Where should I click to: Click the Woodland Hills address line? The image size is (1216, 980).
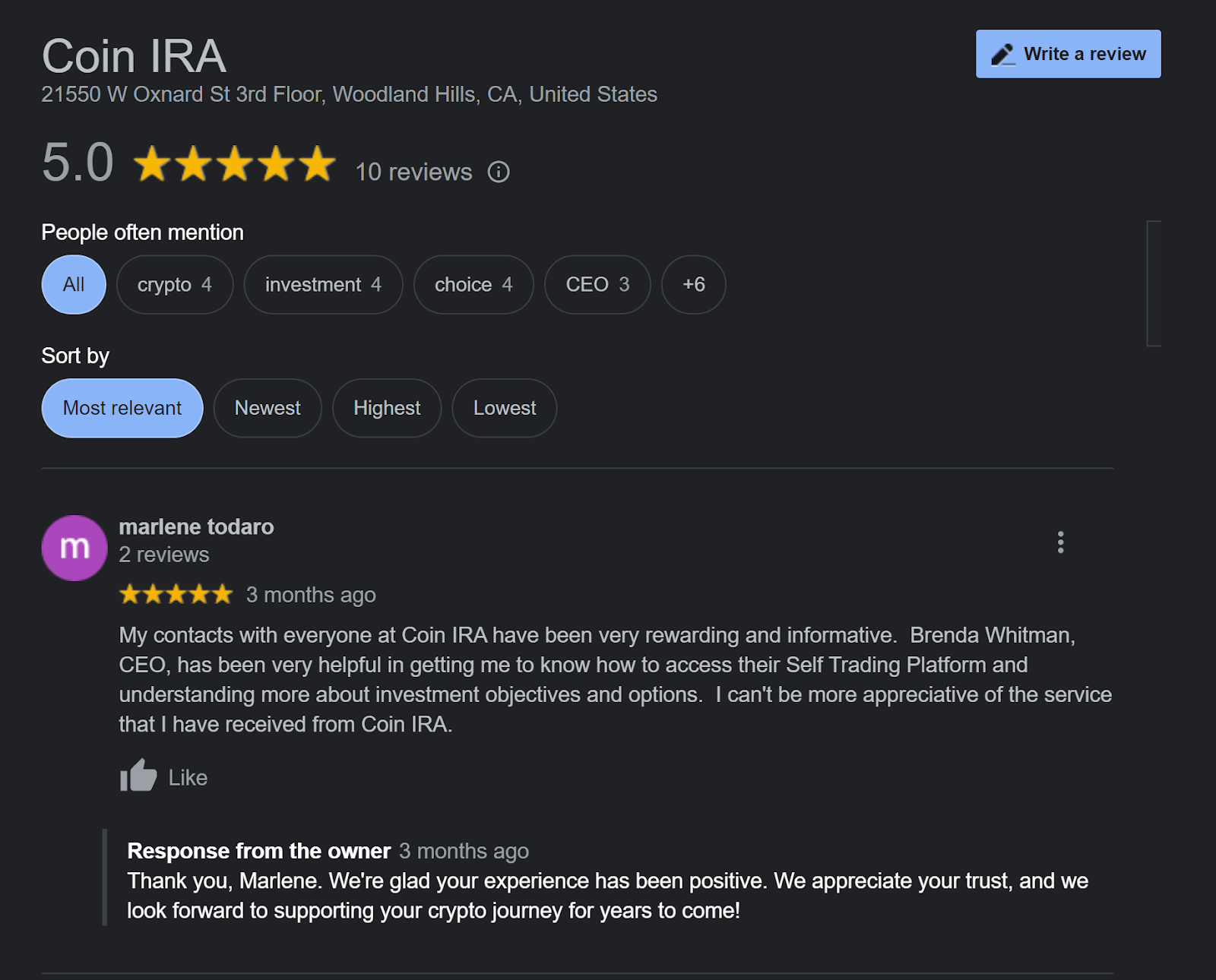350,94
